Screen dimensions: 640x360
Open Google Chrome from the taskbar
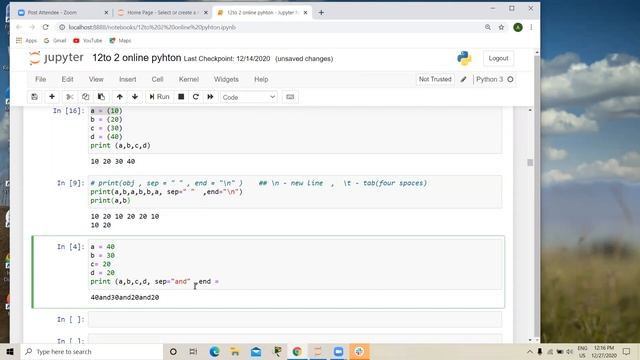pos(297,351)
